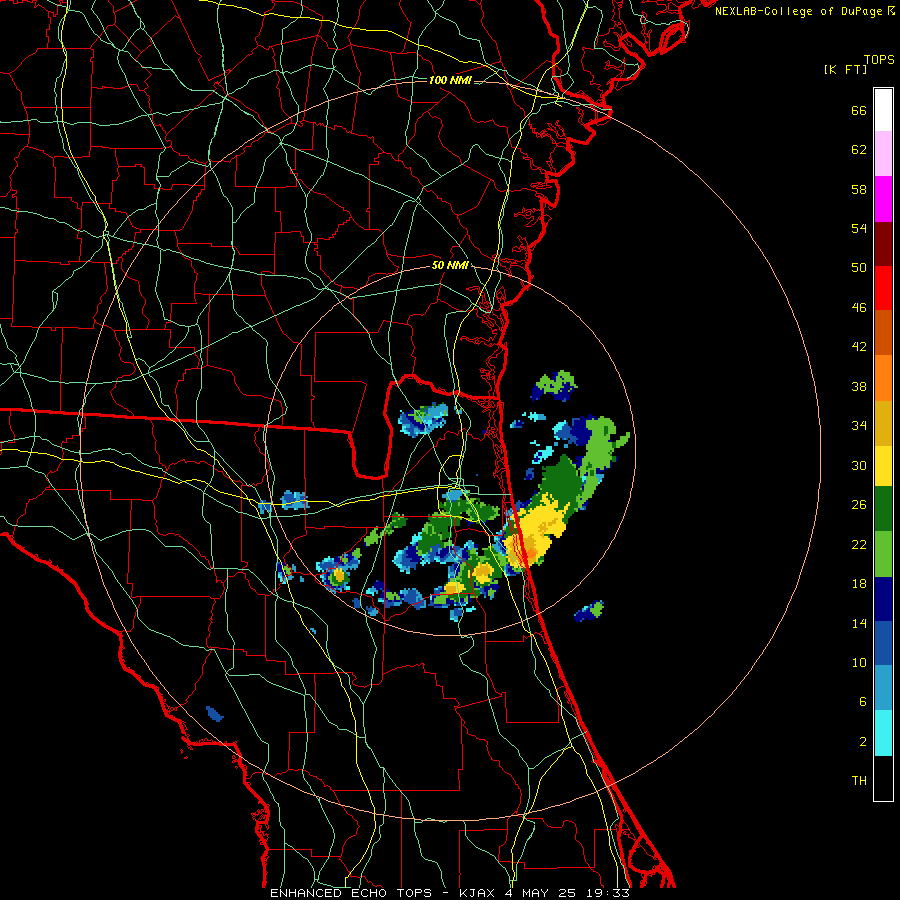The width and height of the screenshot is (900, 900).
Task: Click the medium blue legend swatch
Action: 883,643
